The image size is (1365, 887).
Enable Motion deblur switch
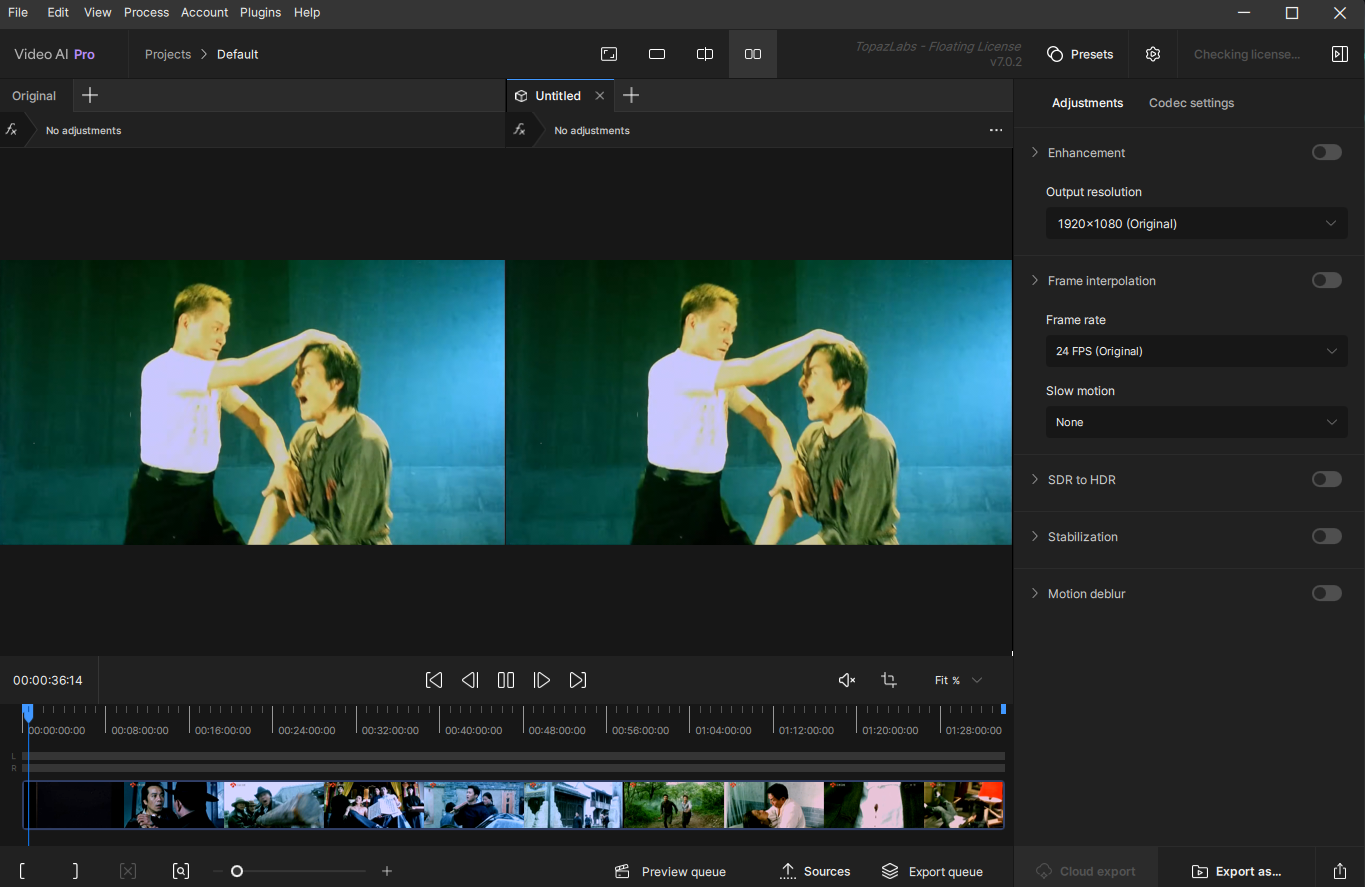tap(1327, 593)
